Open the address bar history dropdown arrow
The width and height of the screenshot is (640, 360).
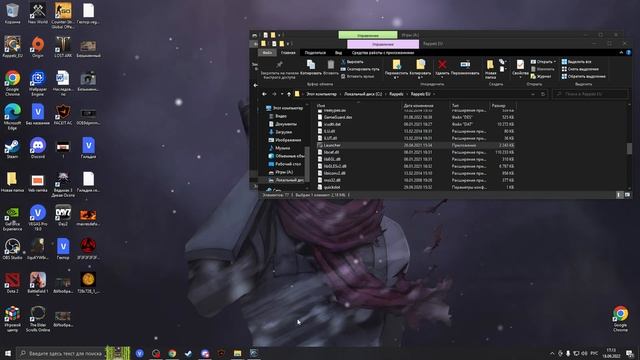click(x=533, y=94)
